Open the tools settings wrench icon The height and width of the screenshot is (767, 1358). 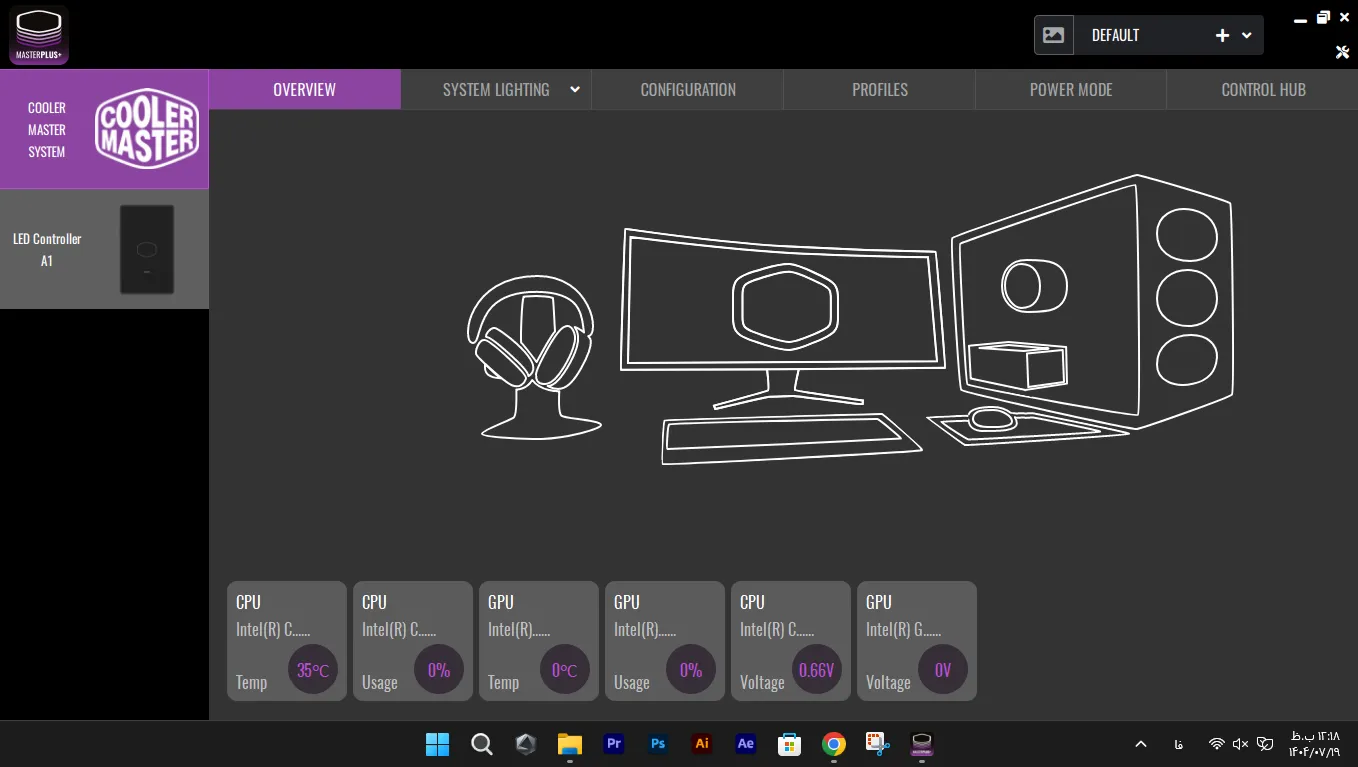click(1342, 52)
